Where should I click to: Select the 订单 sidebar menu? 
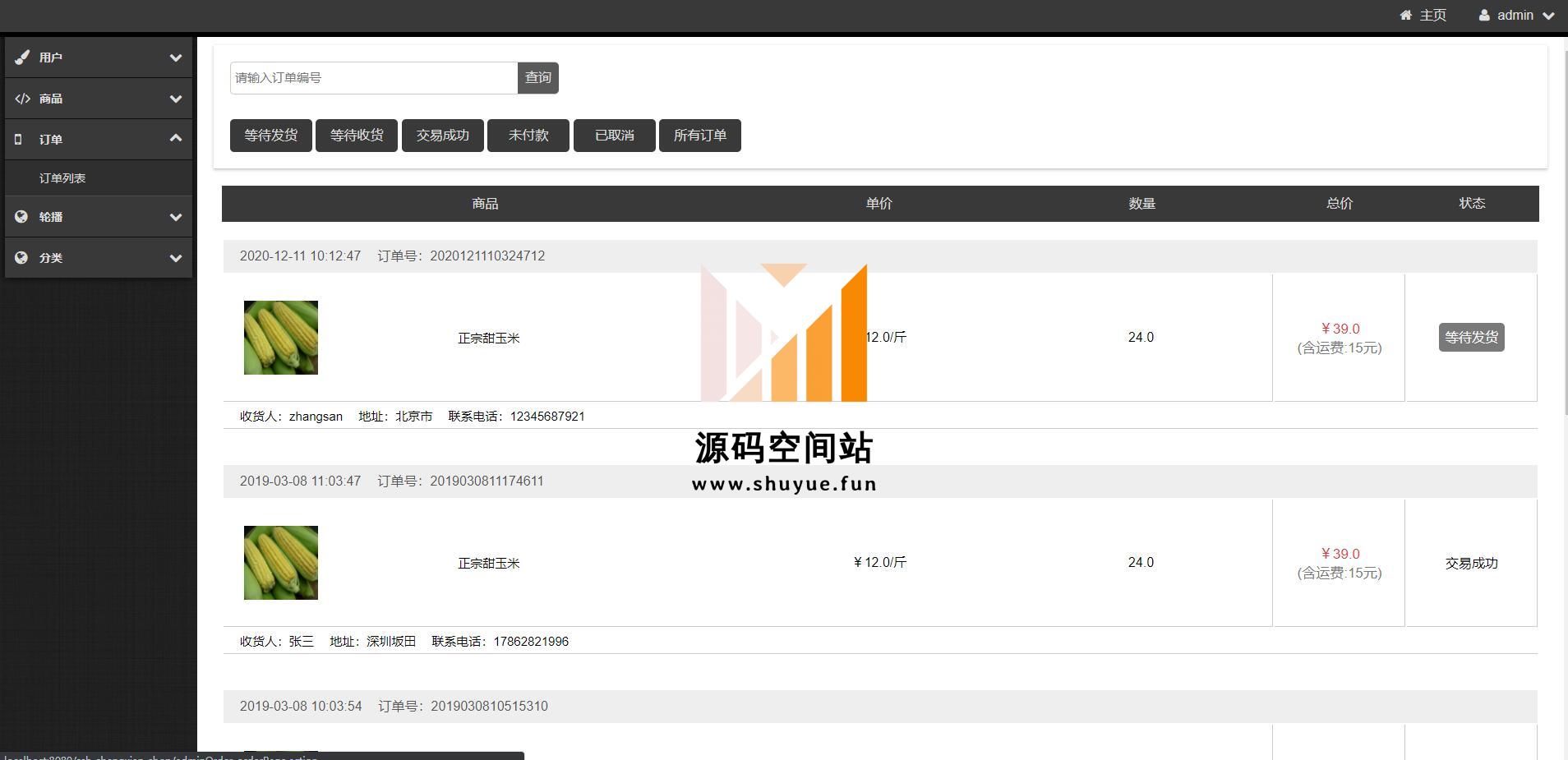(x=99, y=140)
